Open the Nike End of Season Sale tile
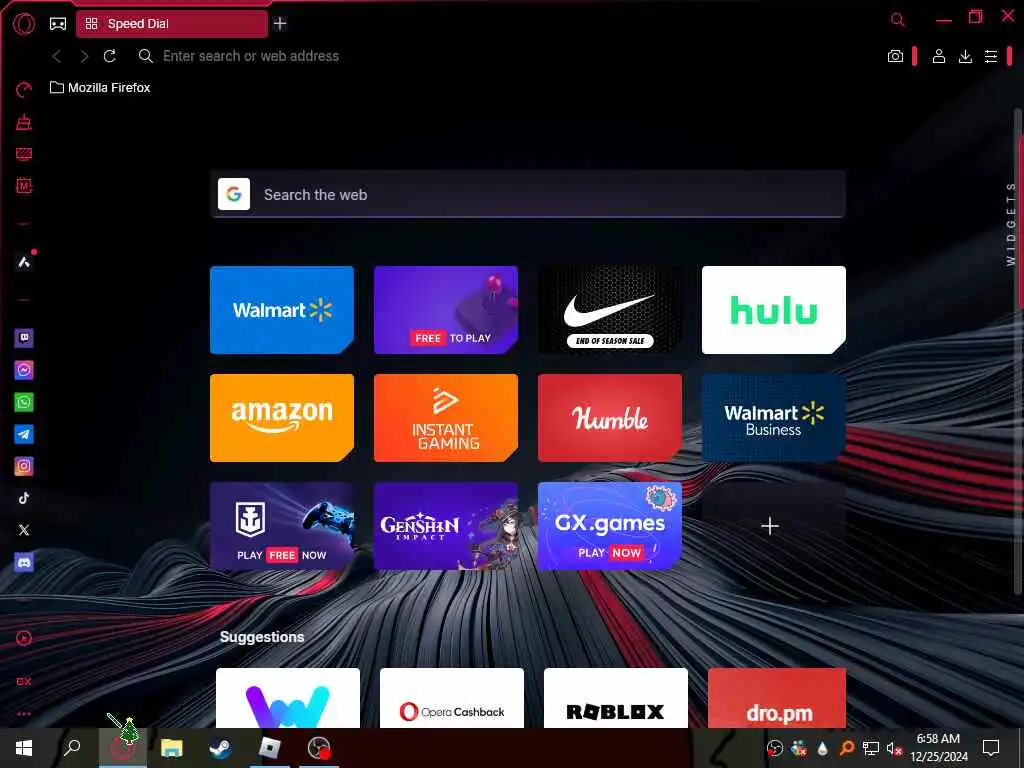The image size is (1024, 768). [x=610, y=310]
